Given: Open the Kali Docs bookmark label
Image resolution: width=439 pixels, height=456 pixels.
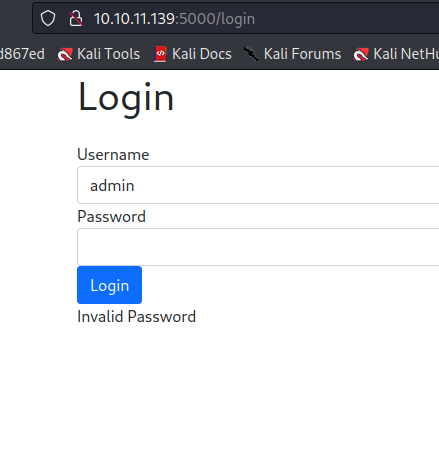Looking at the screenshot, I should [202, 54].
